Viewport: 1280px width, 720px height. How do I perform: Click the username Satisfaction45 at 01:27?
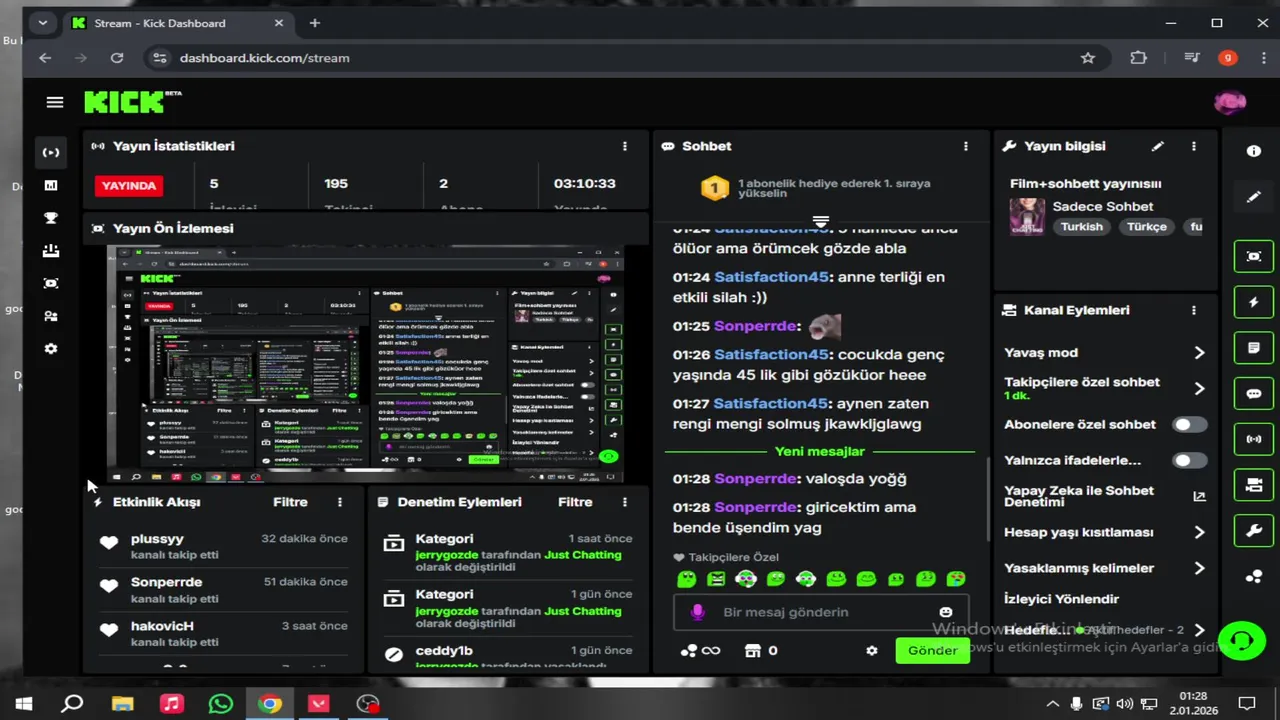point(771,403)
